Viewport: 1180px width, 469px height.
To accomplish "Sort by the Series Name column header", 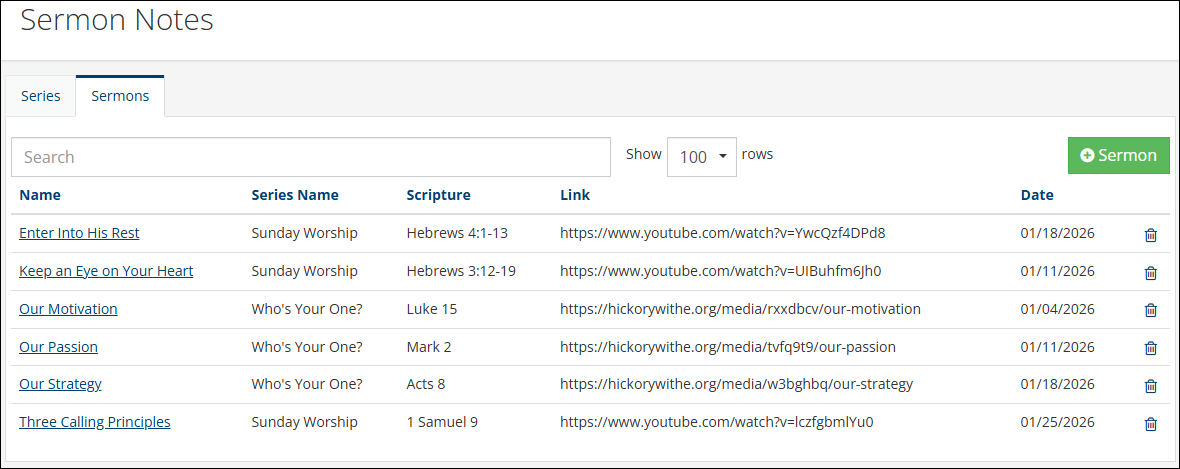I will 294,195.
